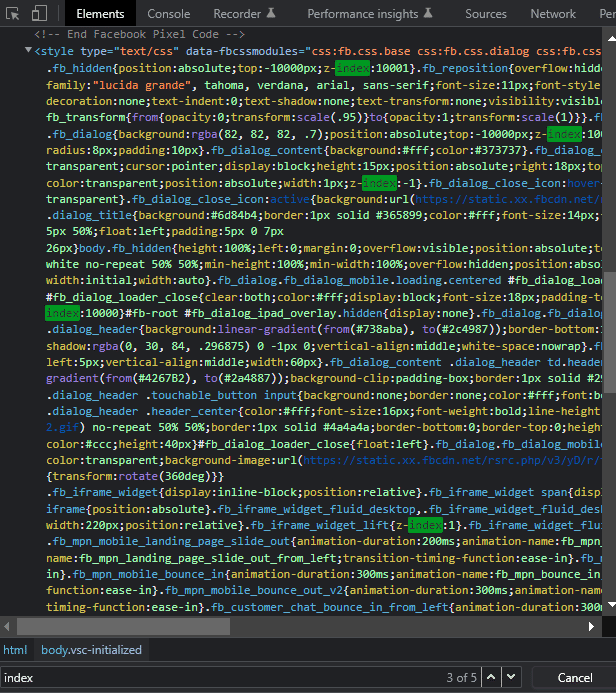Switch to the Console tab

click(169, 14)
